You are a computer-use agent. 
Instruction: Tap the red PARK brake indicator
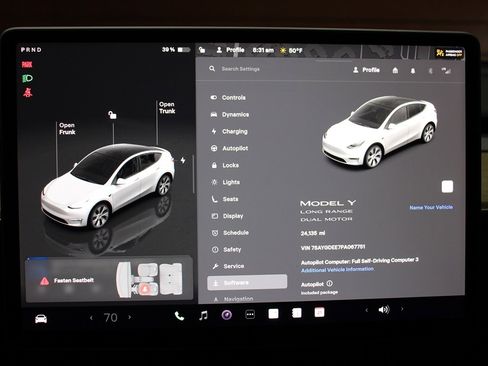pos(27,64)
